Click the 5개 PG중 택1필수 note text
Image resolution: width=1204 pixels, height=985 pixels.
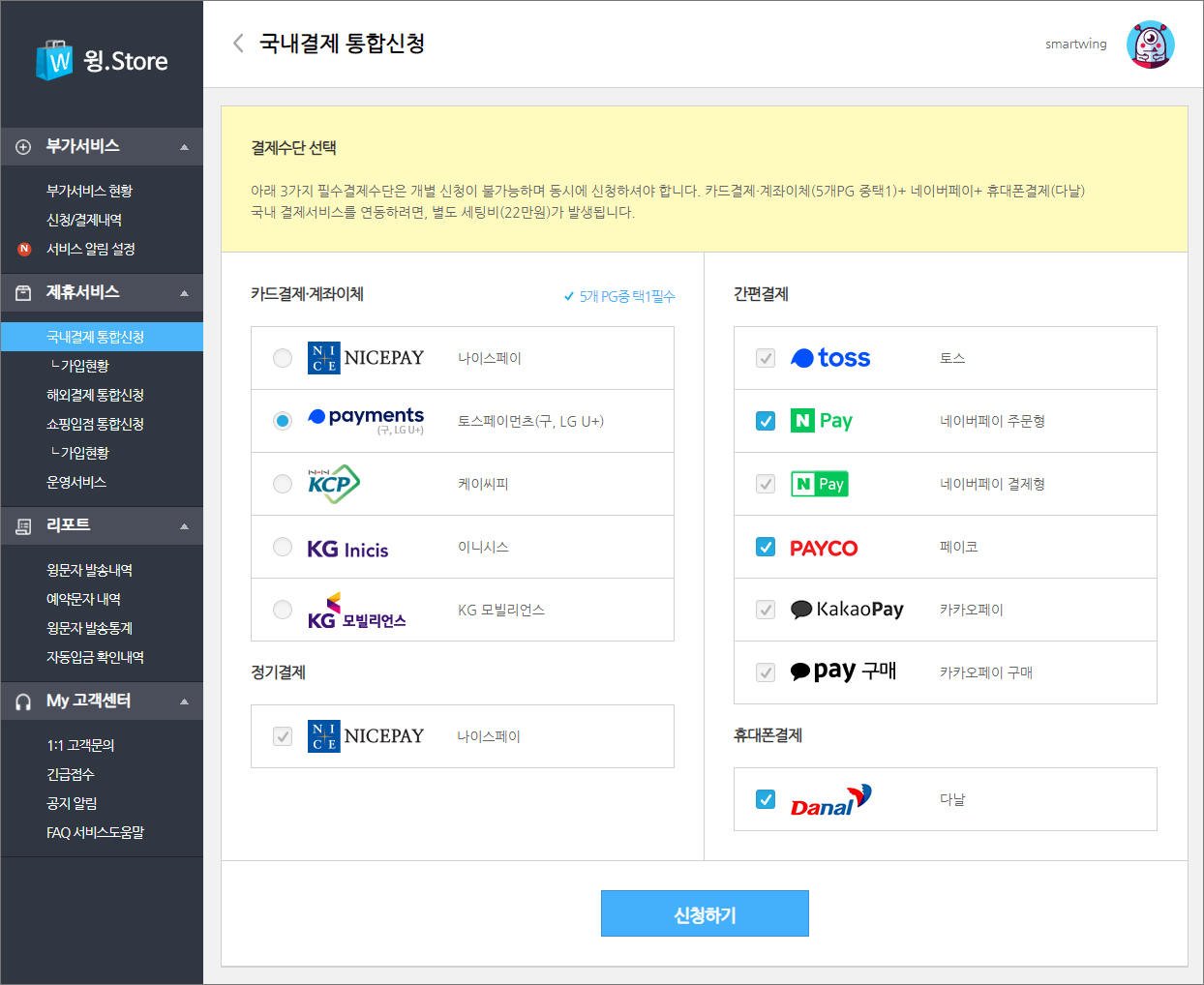(x=627, y=297)
